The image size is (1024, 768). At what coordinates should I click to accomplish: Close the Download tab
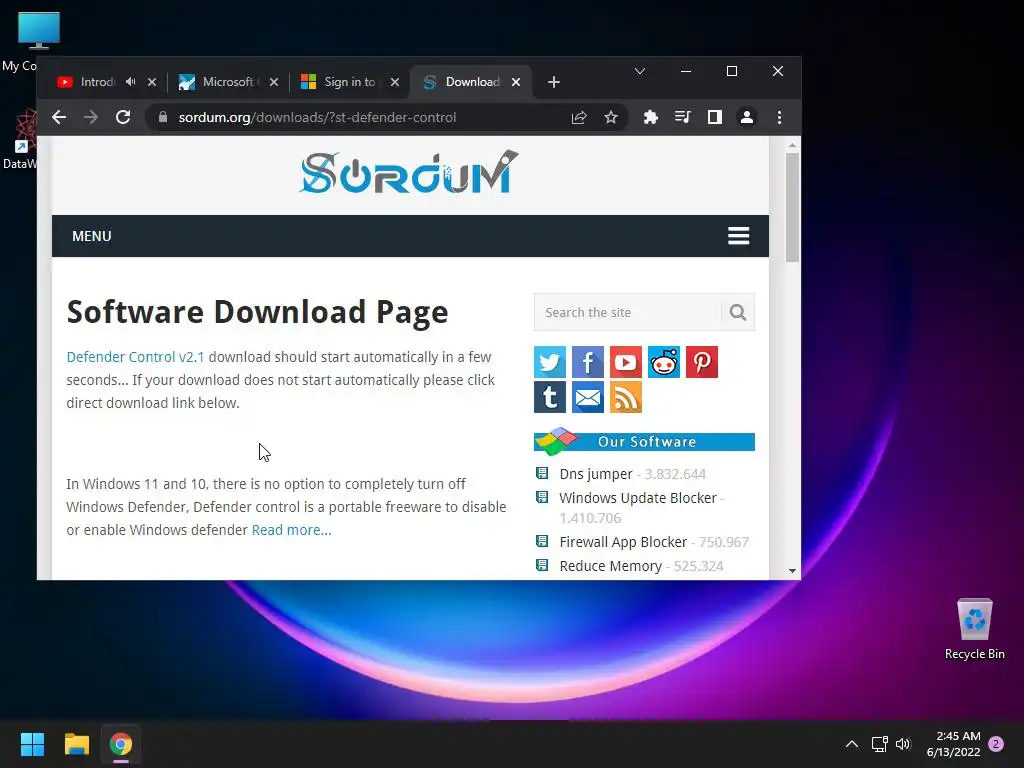coord(516,82)
